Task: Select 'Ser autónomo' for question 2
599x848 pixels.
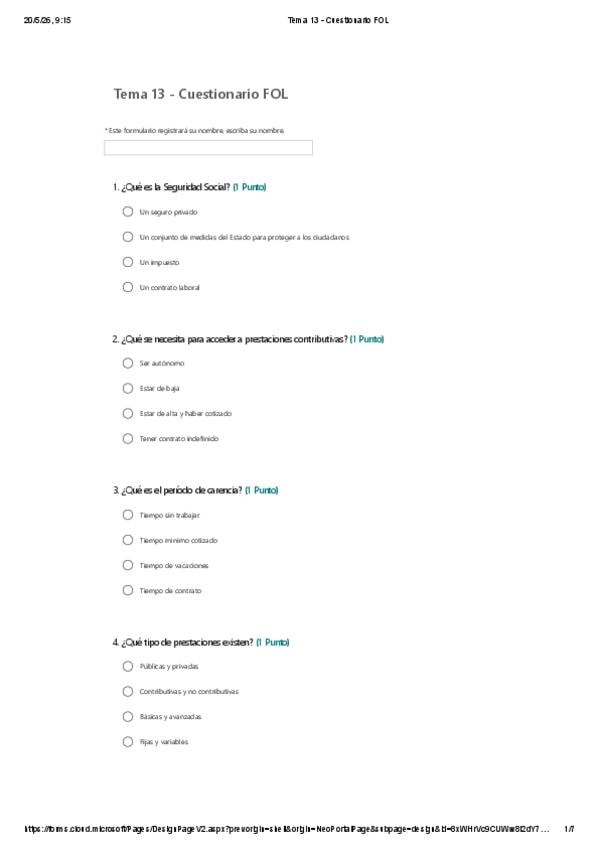Action: pos(128,363)
